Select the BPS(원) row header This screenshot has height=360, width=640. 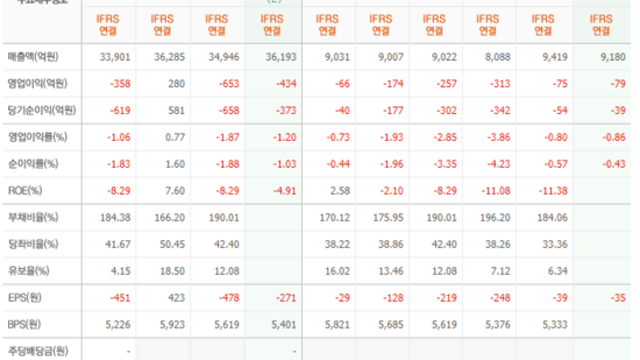(24, 324)
